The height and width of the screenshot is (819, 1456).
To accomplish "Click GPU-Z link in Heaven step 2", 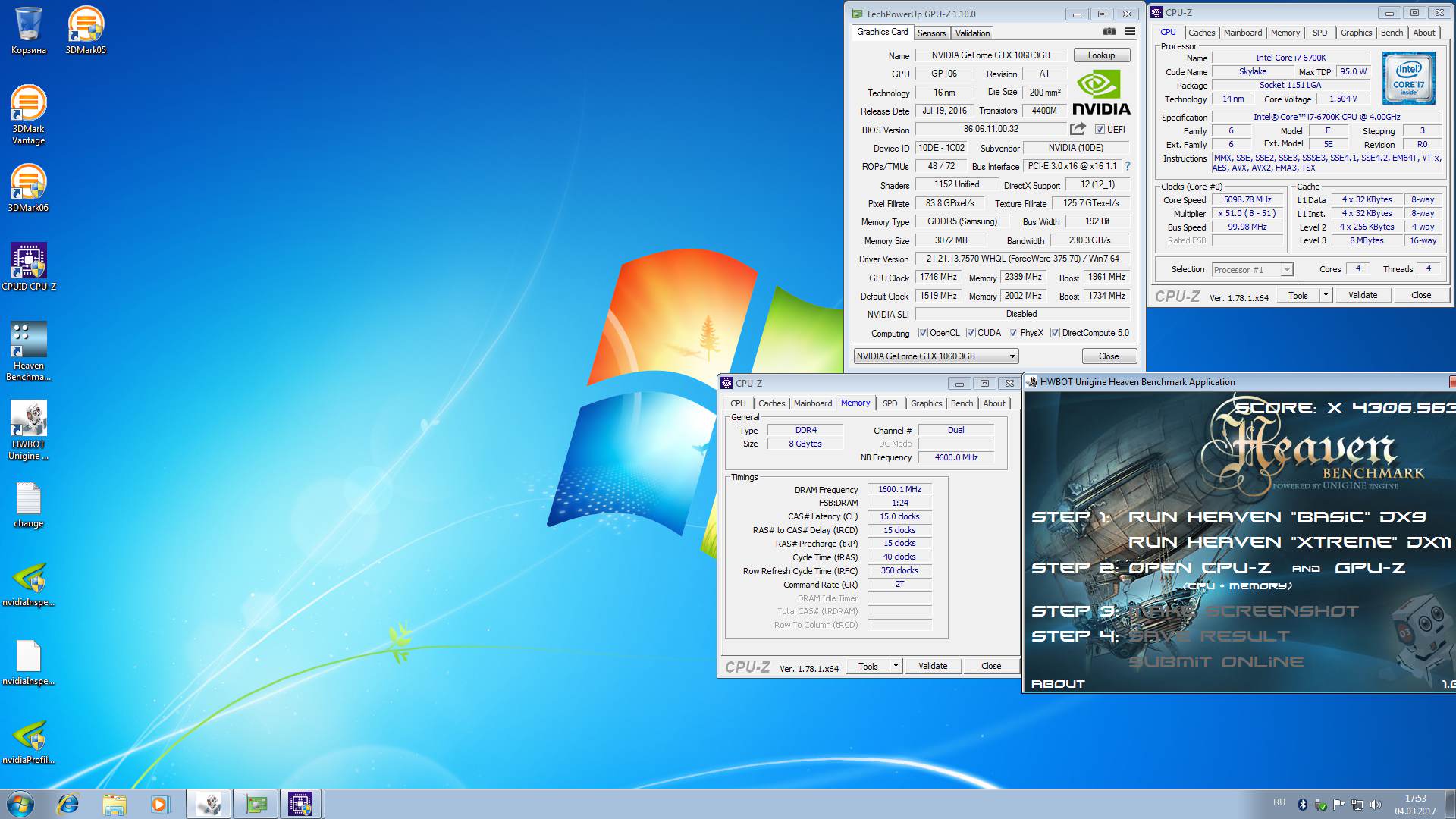I will tap(1370, 568).
